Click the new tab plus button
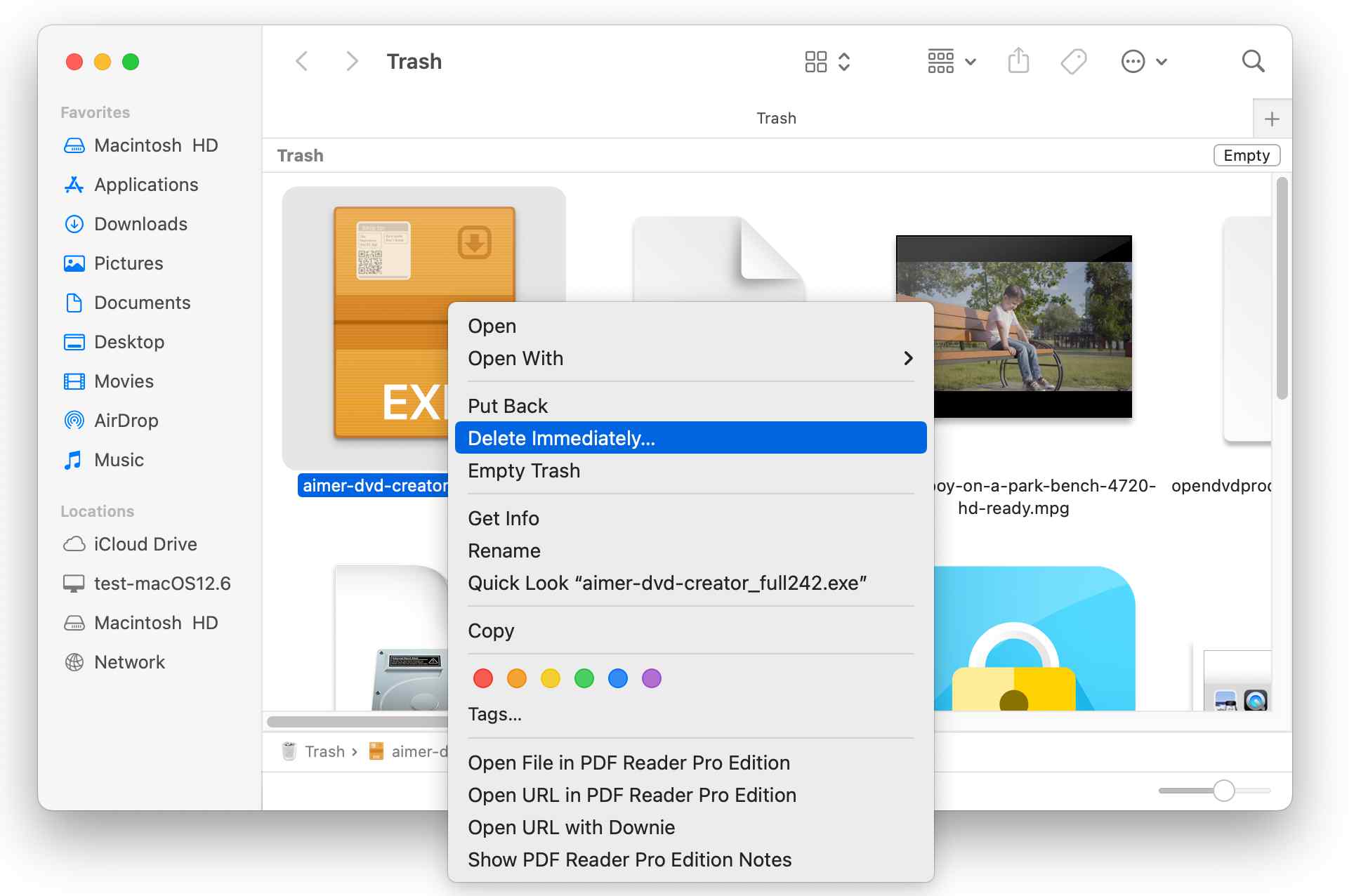 tap(1272, 119)
